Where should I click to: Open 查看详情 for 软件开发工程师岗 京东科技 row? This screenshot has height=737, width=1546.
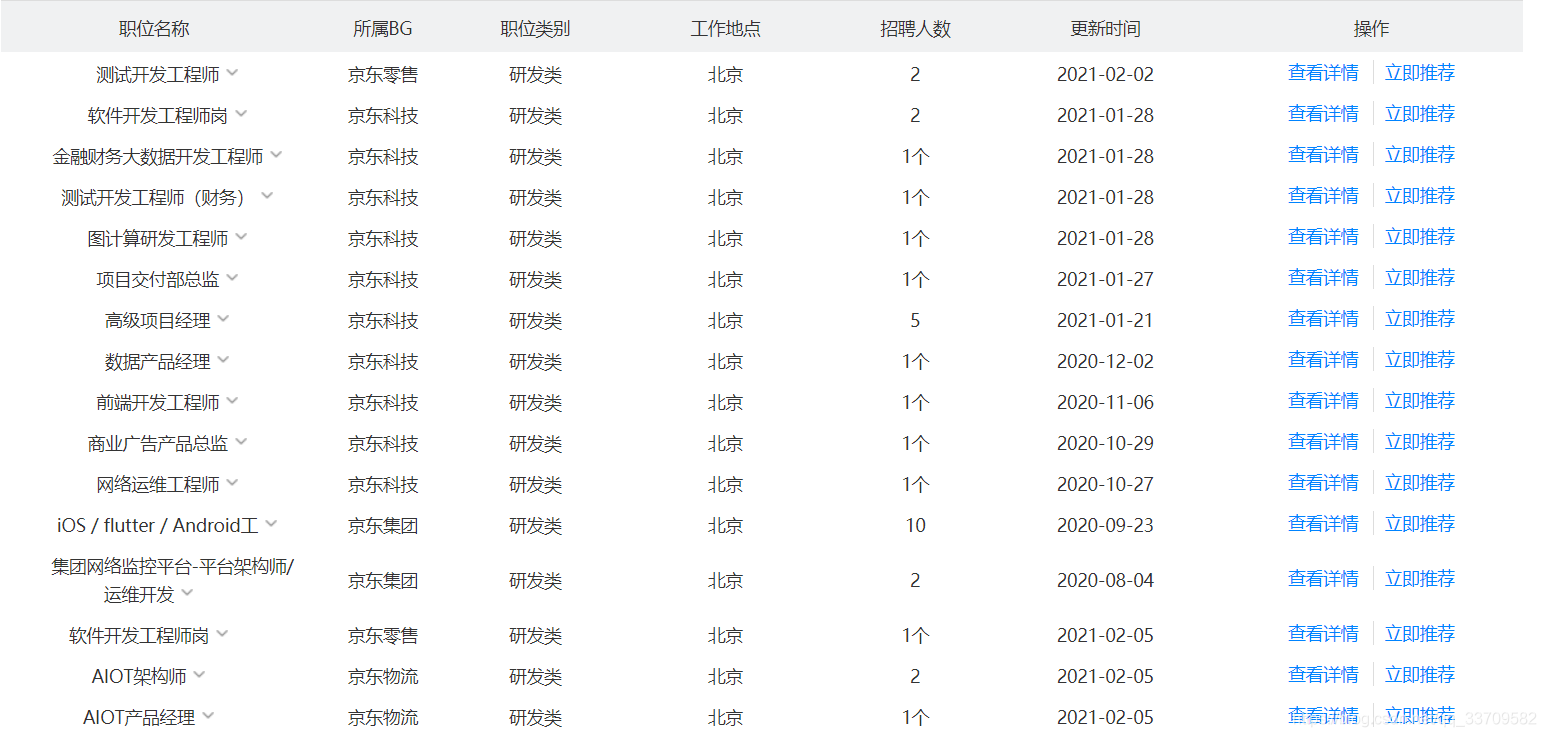1323,114
